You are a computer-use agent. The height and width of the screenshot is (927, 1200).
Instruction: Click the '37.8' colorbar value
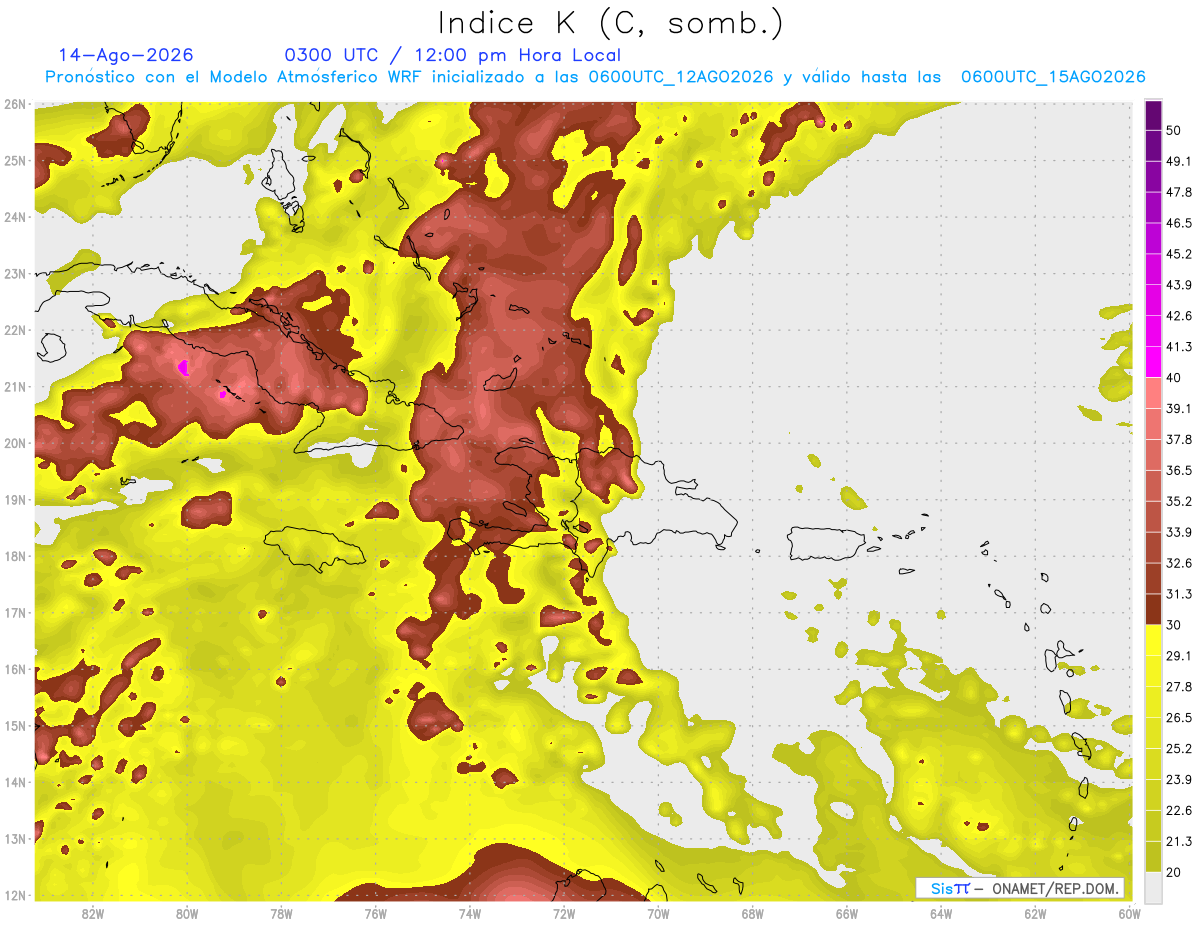(1179, 440)
